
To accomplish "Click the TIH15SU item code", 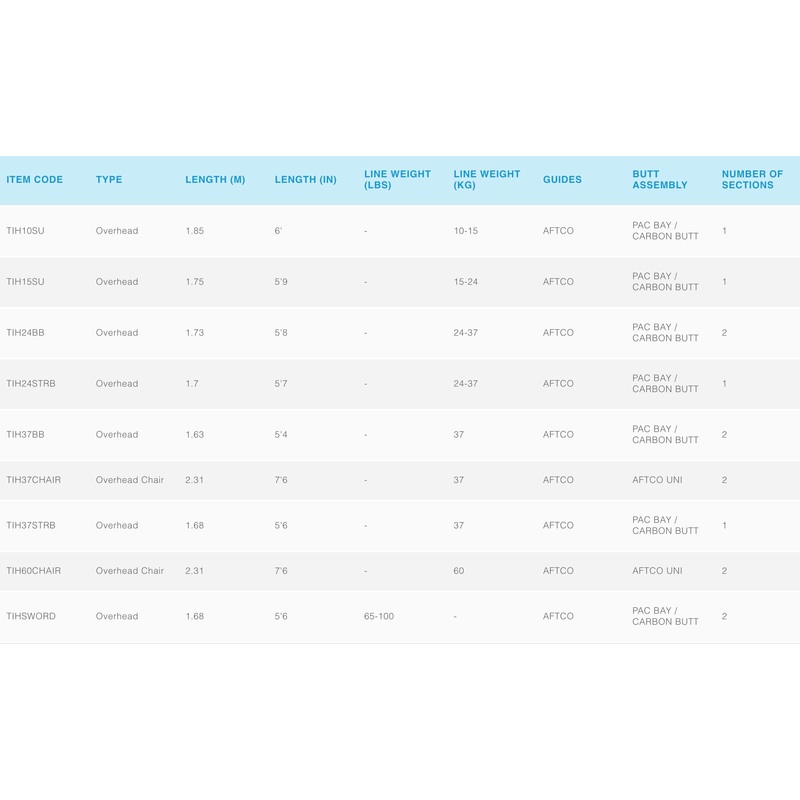I will click(x=25, y=282).
